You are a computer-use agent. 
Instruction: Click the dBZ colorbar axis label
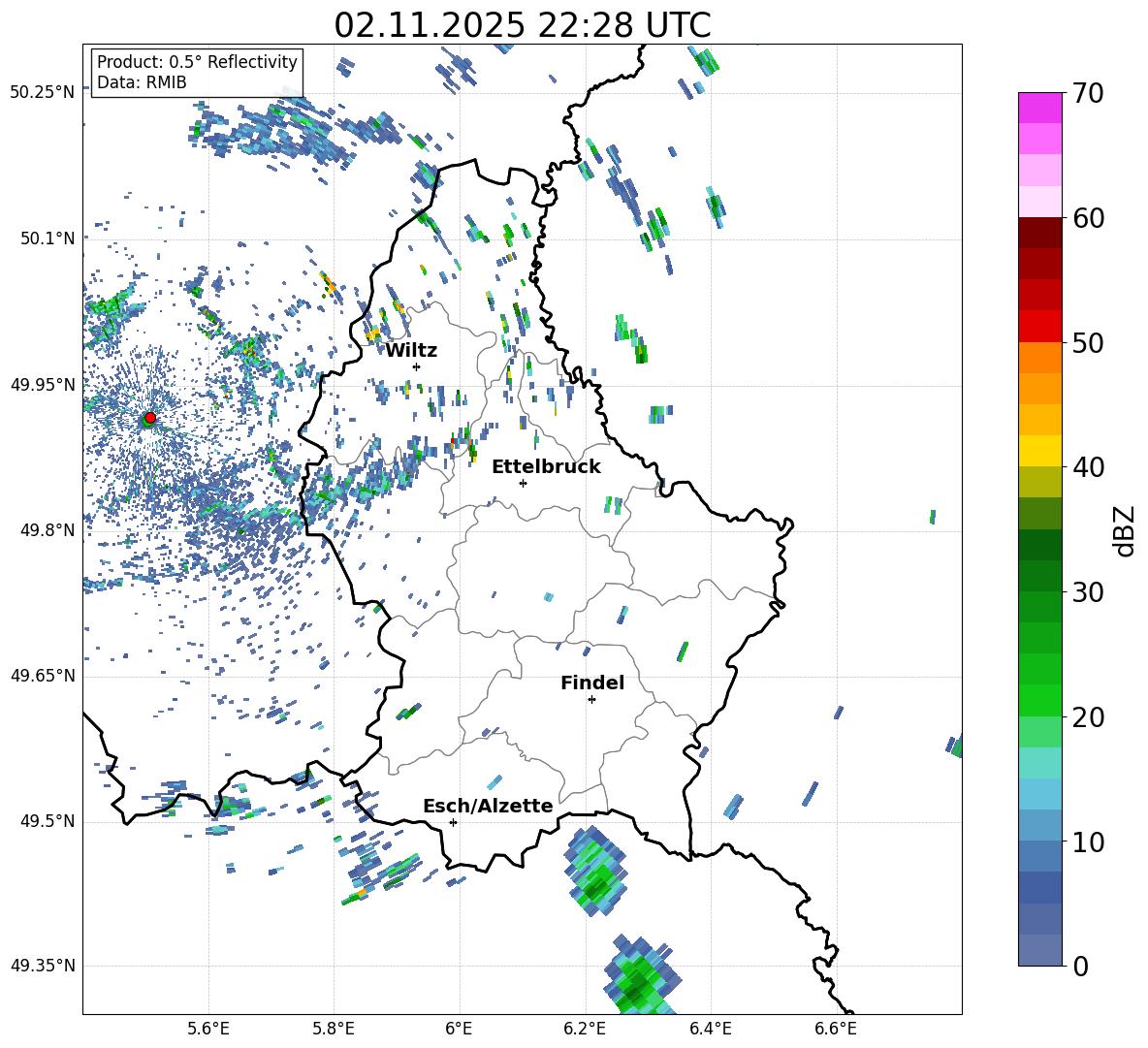click(1126, 530)
